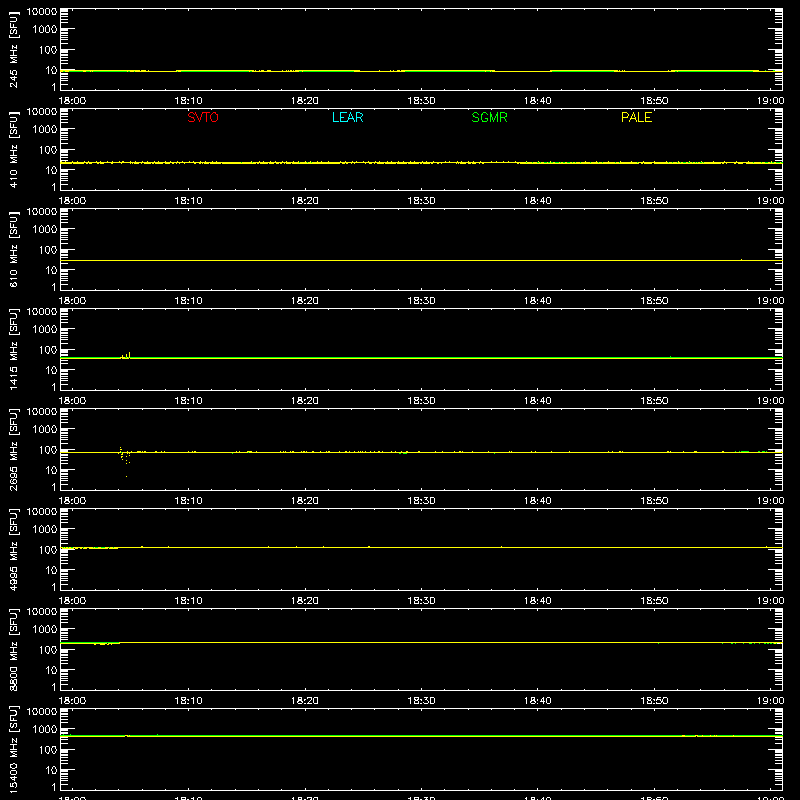Viewport: 800px width, 800px height.
Task: Click the 18:00 tick under the 1415 MHz plot
Action: [x=72, y=401]
